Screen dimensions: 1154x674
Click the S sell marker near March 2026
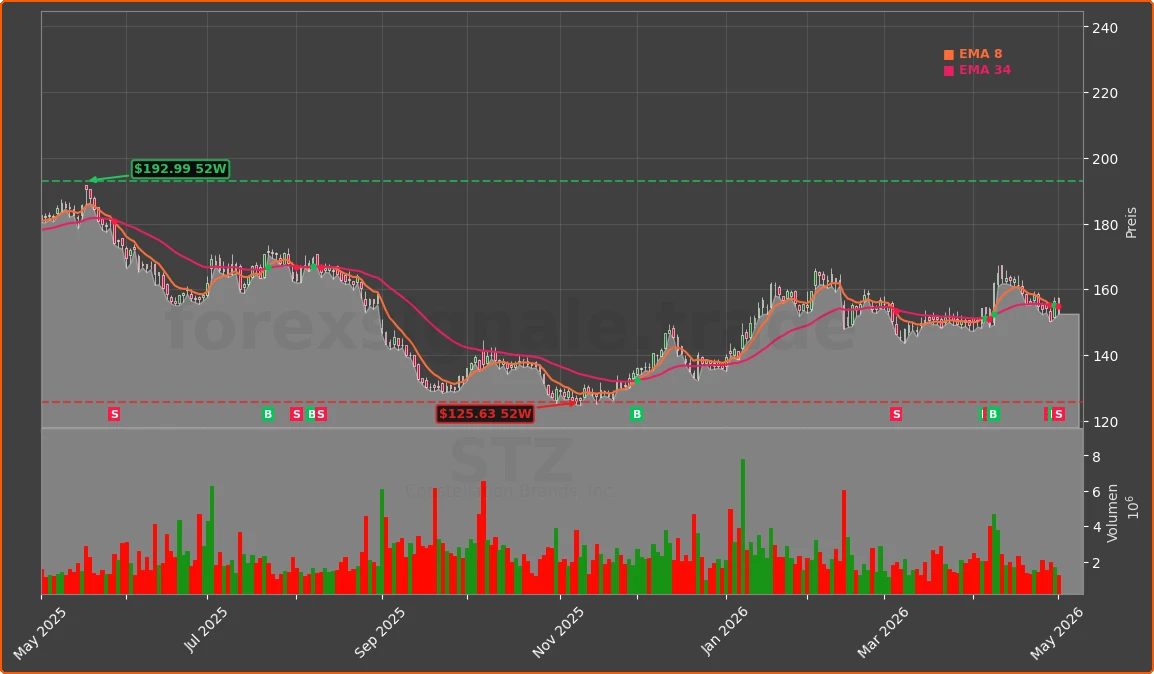click(x=896, y=414)
